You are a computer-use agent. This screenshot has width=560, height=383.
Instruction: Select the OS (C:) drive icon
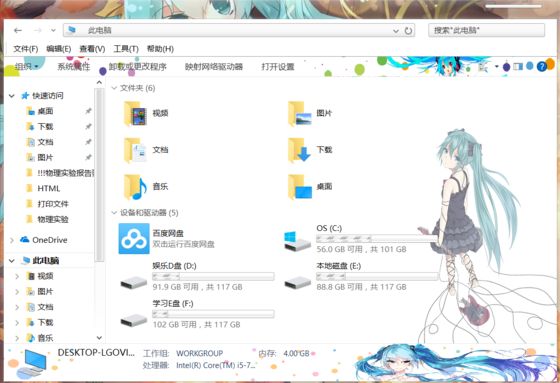tap(297, 242)
